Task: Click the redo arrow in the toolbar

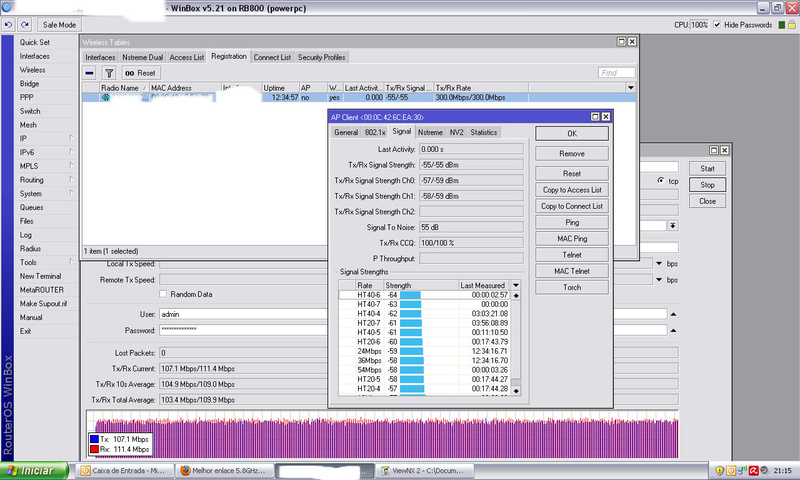Action: tap(23, 24)
